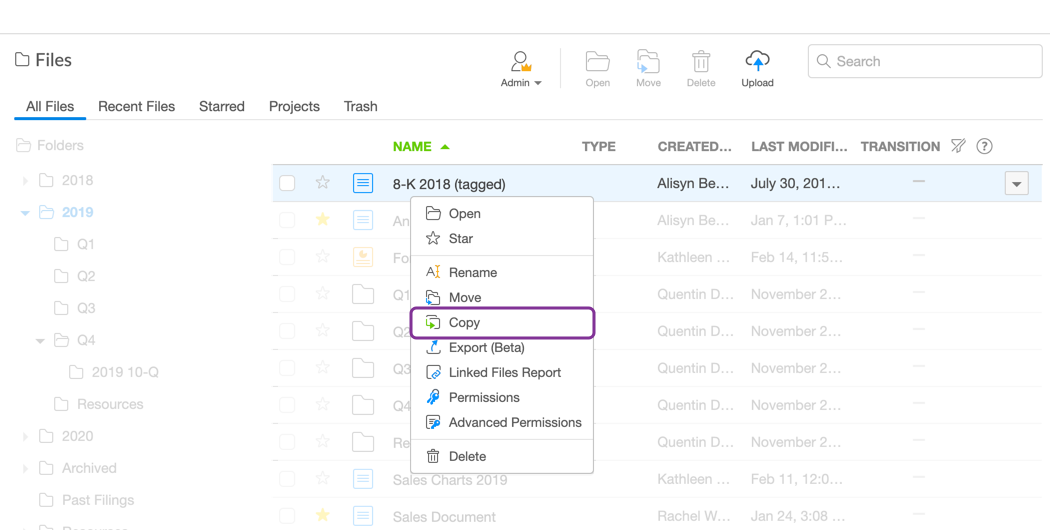Image resolution: width=1050 pixels, height=530 pixels.
Task: Click the Move folder icon in toolbar
Action: [648, 62]
